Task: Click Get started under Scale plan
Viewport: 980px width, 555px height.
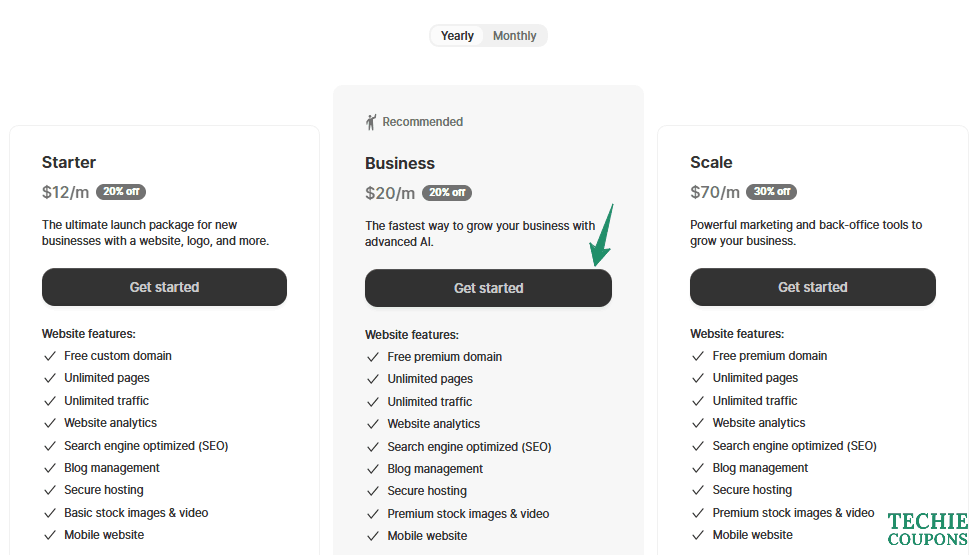Action: (812, 287)
